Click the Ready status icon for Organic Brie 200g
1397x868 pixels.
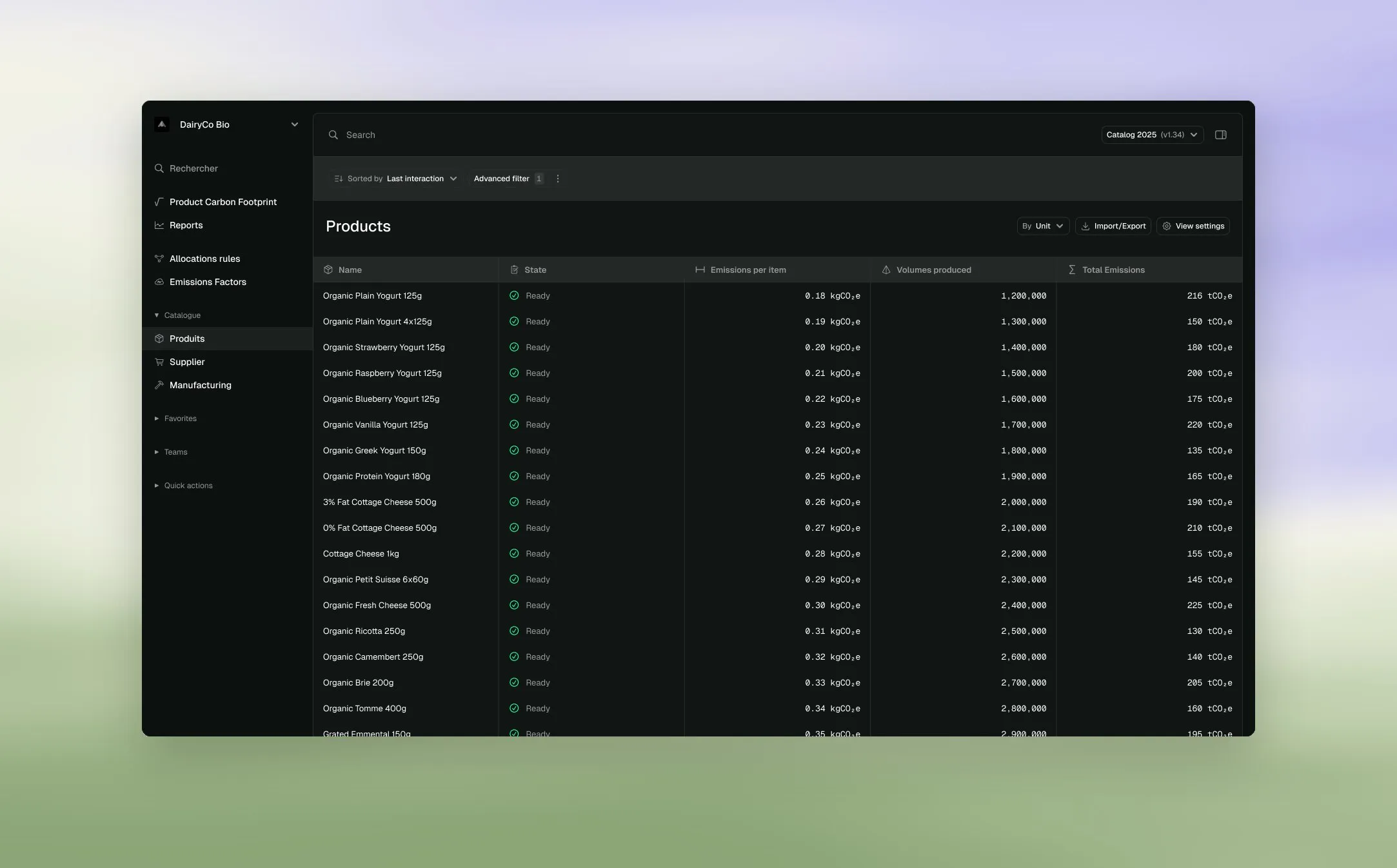click(x=514, y=683)
